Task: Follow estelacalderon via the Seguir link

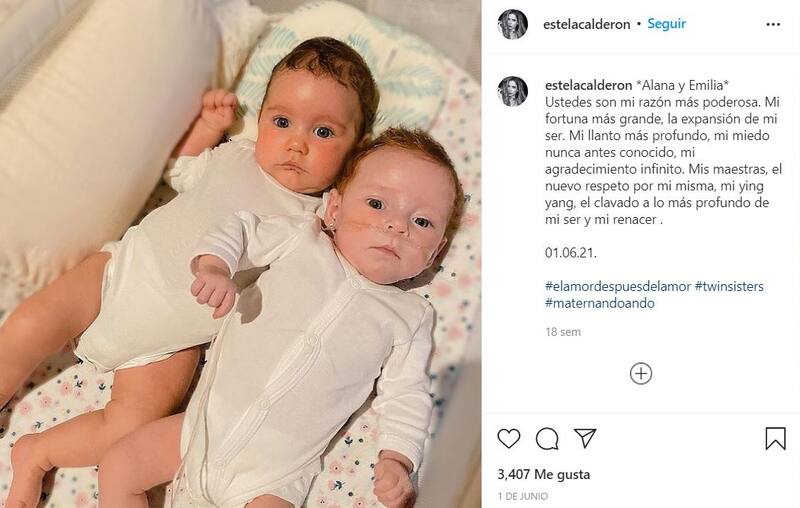Action: (666, 24)
